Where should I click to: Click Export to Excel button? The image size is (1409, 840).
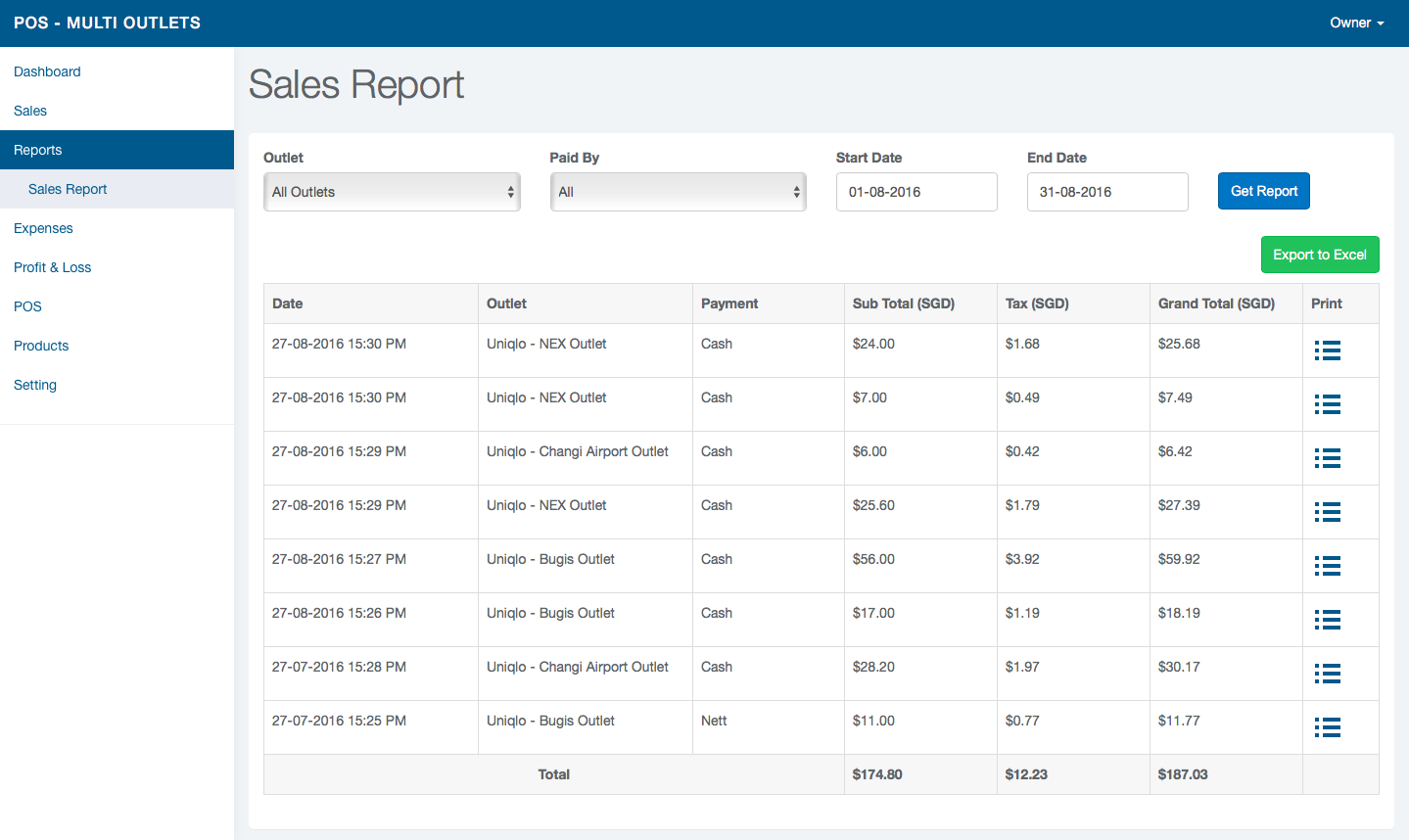1320,255
